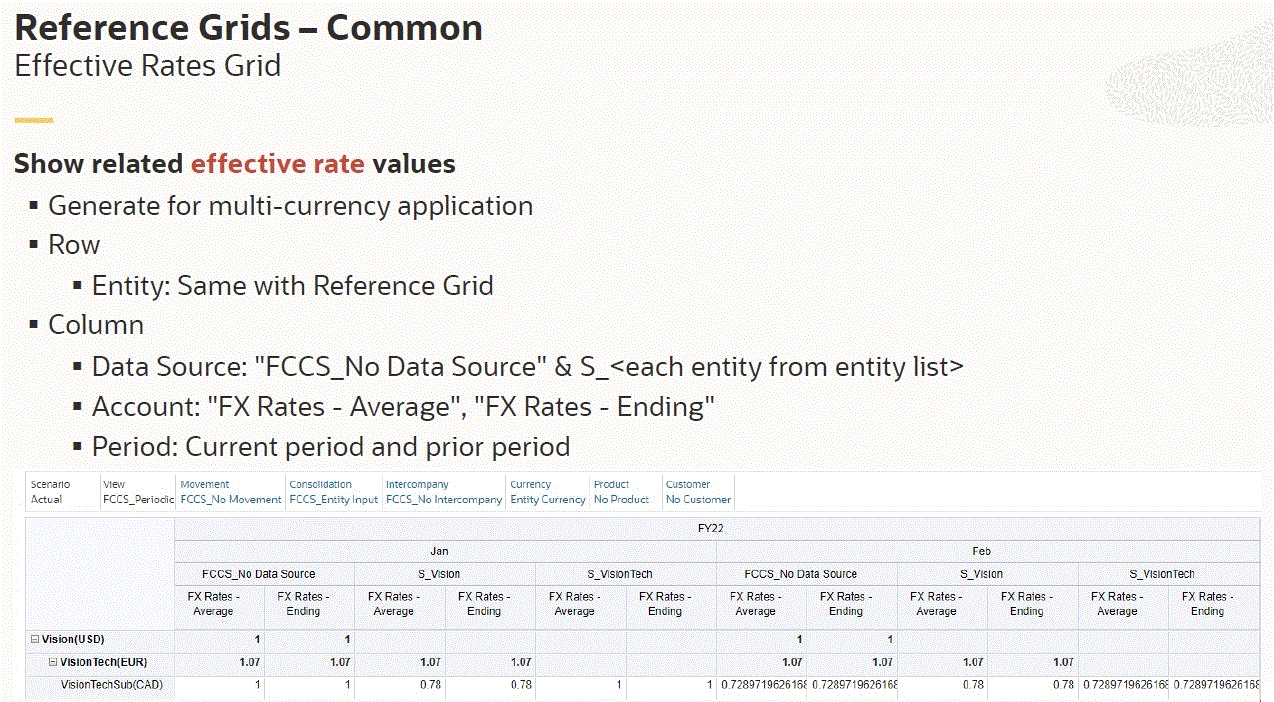Click VisionTech(EUR) Feb S_Vision Average 1.07 cell

[x=943, y=662]
